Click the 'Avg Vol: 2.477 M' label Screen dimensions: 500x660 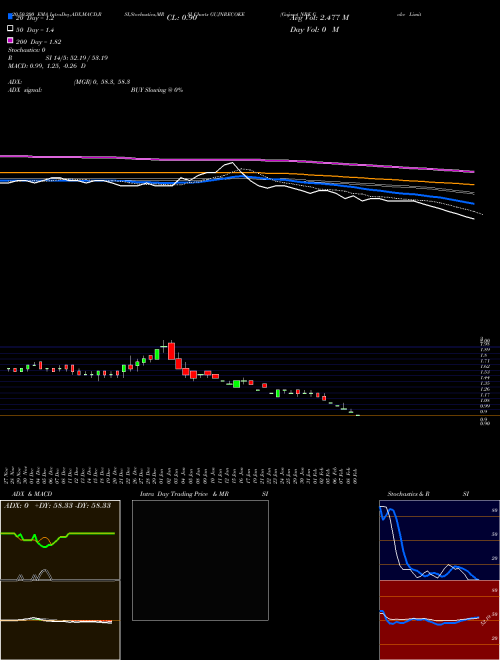319,18
